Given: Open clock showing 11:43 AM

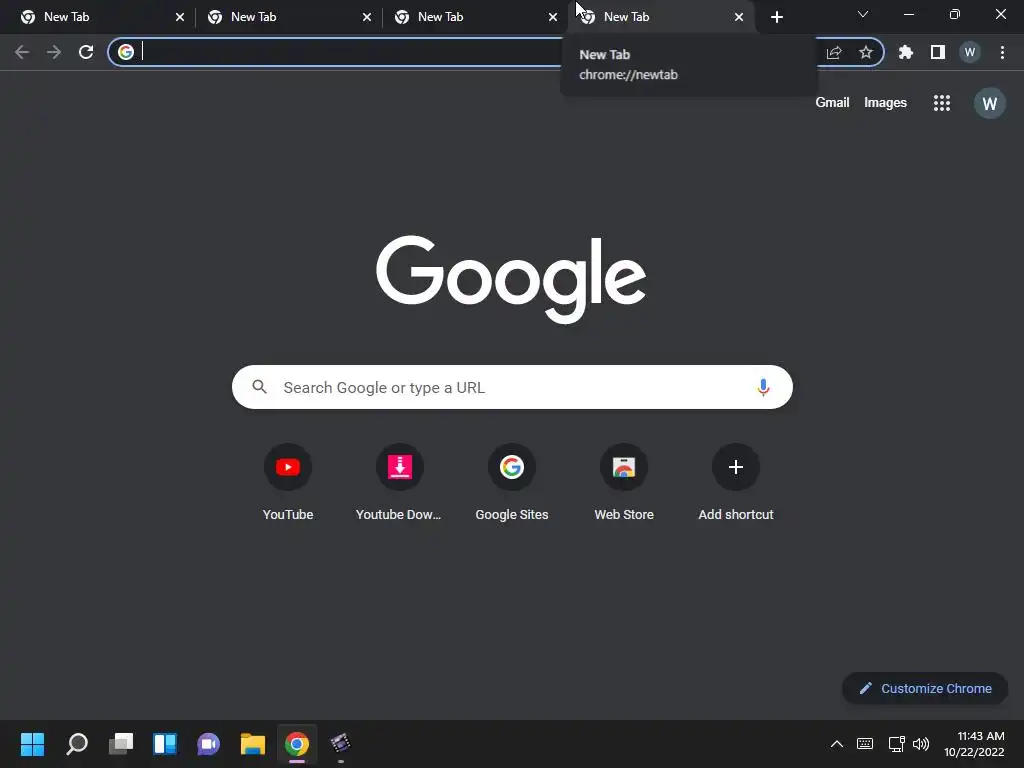Looking at the screenshot, I should (x=974, y=744).
